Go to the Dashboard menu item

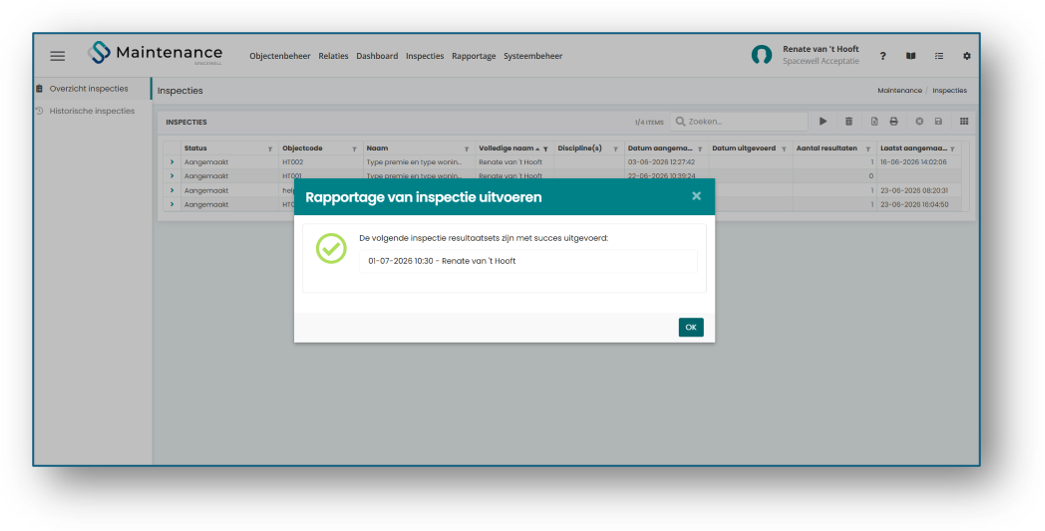377,56
